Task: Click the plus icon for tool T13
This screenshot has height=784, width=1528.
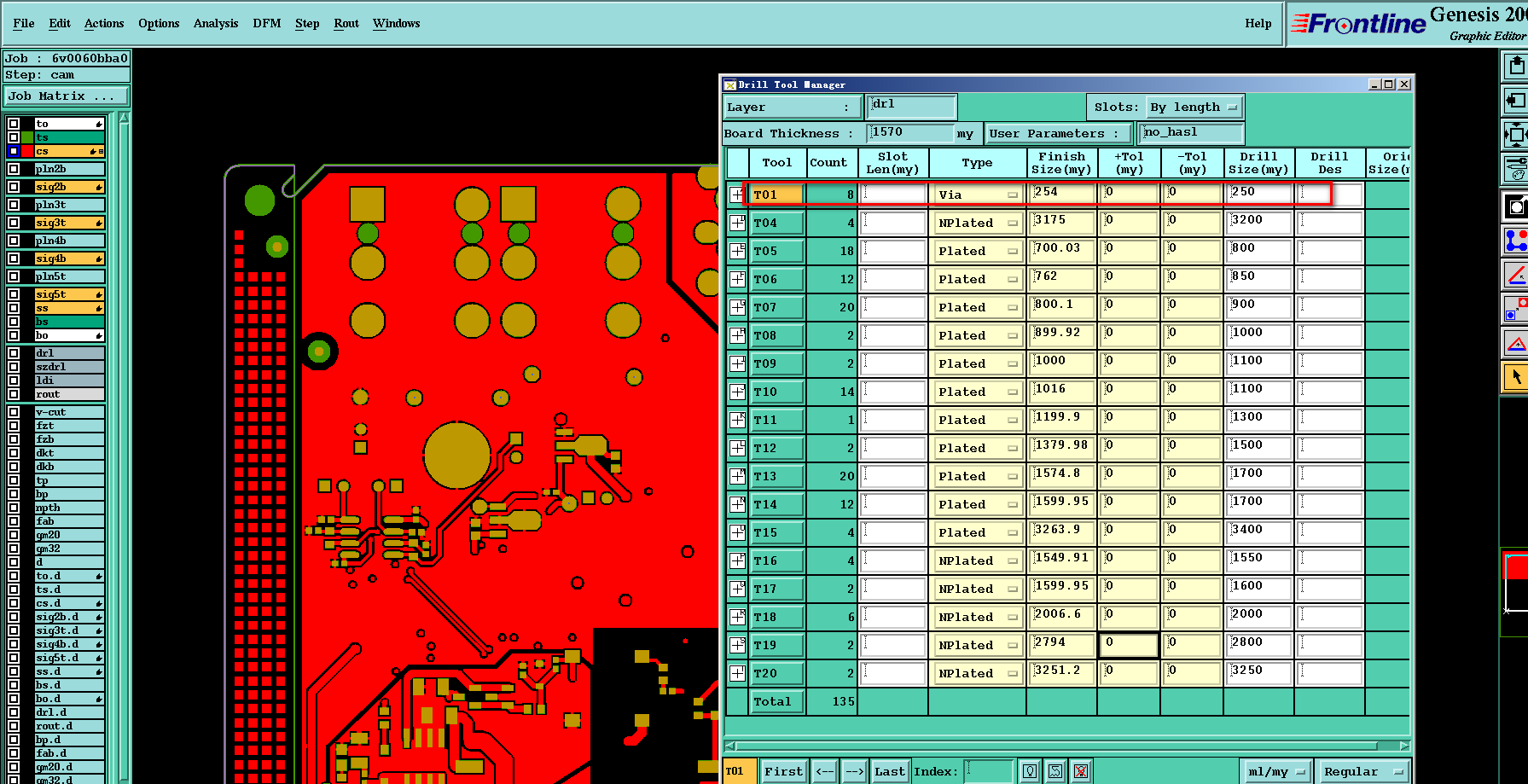Action: pyautogui.click(x=737, y=476)
